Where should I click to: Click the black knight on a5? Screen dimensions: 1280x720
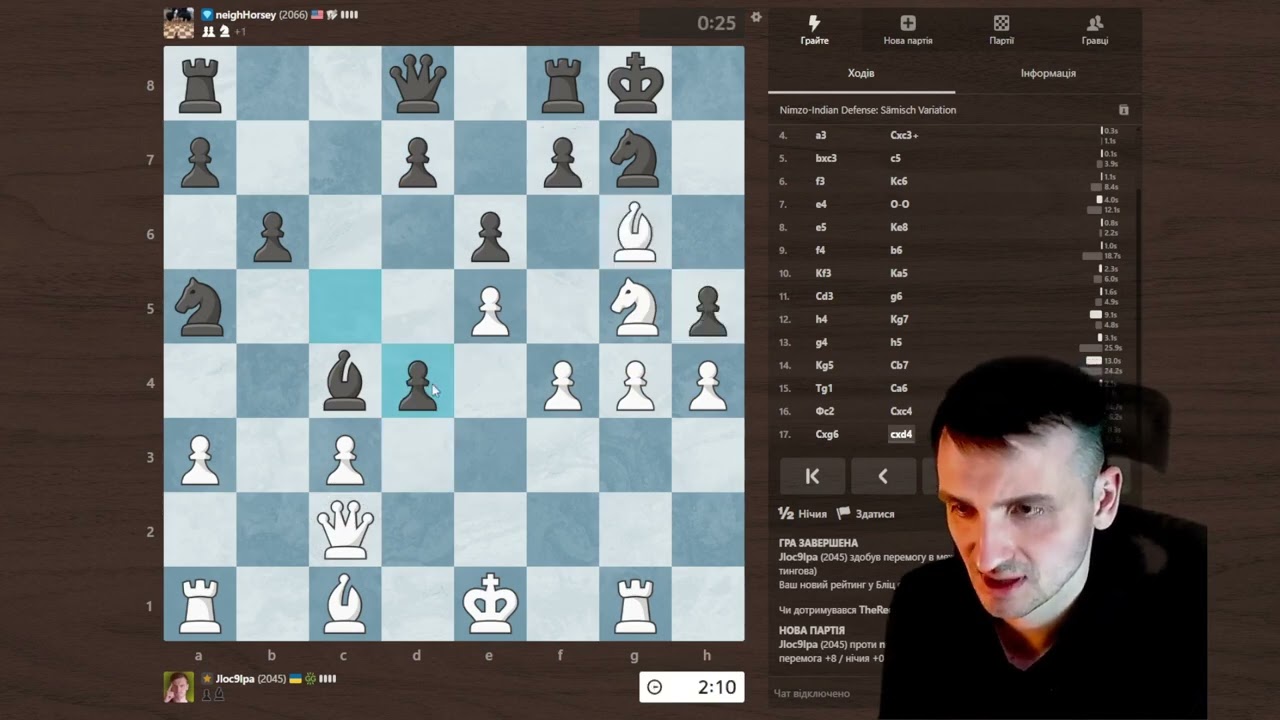click(200, 308)
